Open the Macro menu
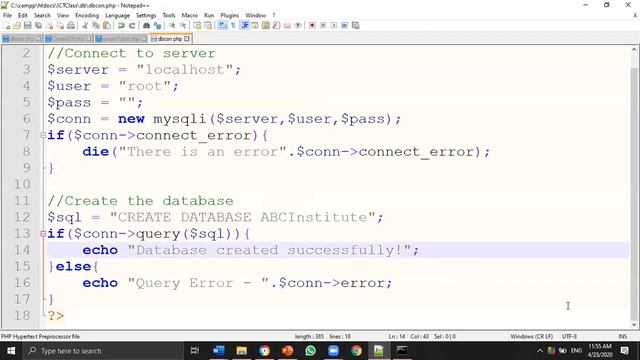The image size is (640, 360). 189,15
